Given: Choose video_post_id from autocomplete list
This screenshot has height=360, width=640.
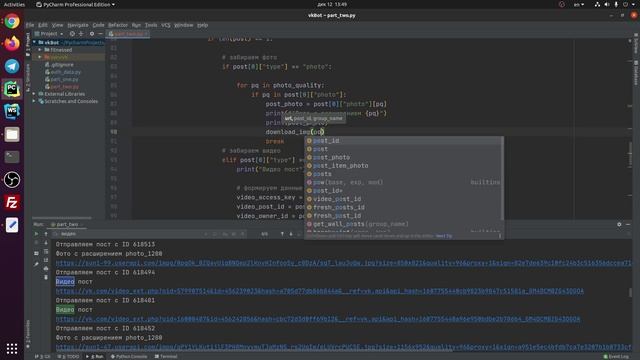Looking at the screenshot, I should pos(404,199).
